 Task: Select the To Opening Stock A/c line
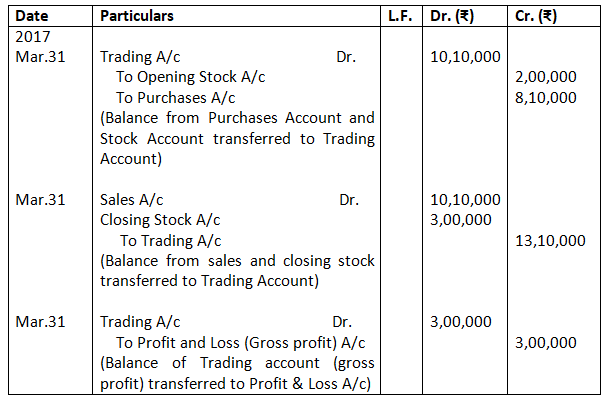click(185, 76)
